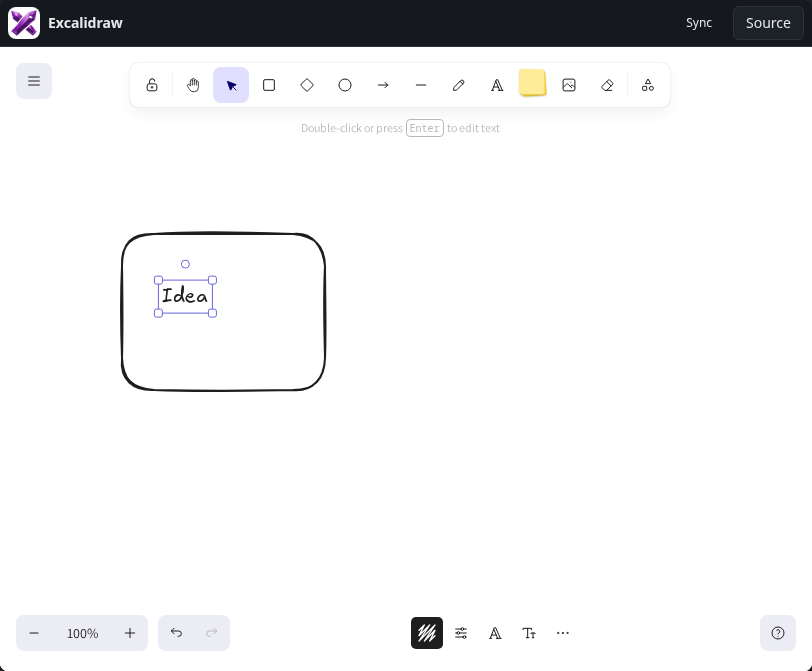Click the top-right resize handle of Idea
Image resolution: width=812 pixels, height=671 pixels.
pyautogui.click(x=212, y=280)
